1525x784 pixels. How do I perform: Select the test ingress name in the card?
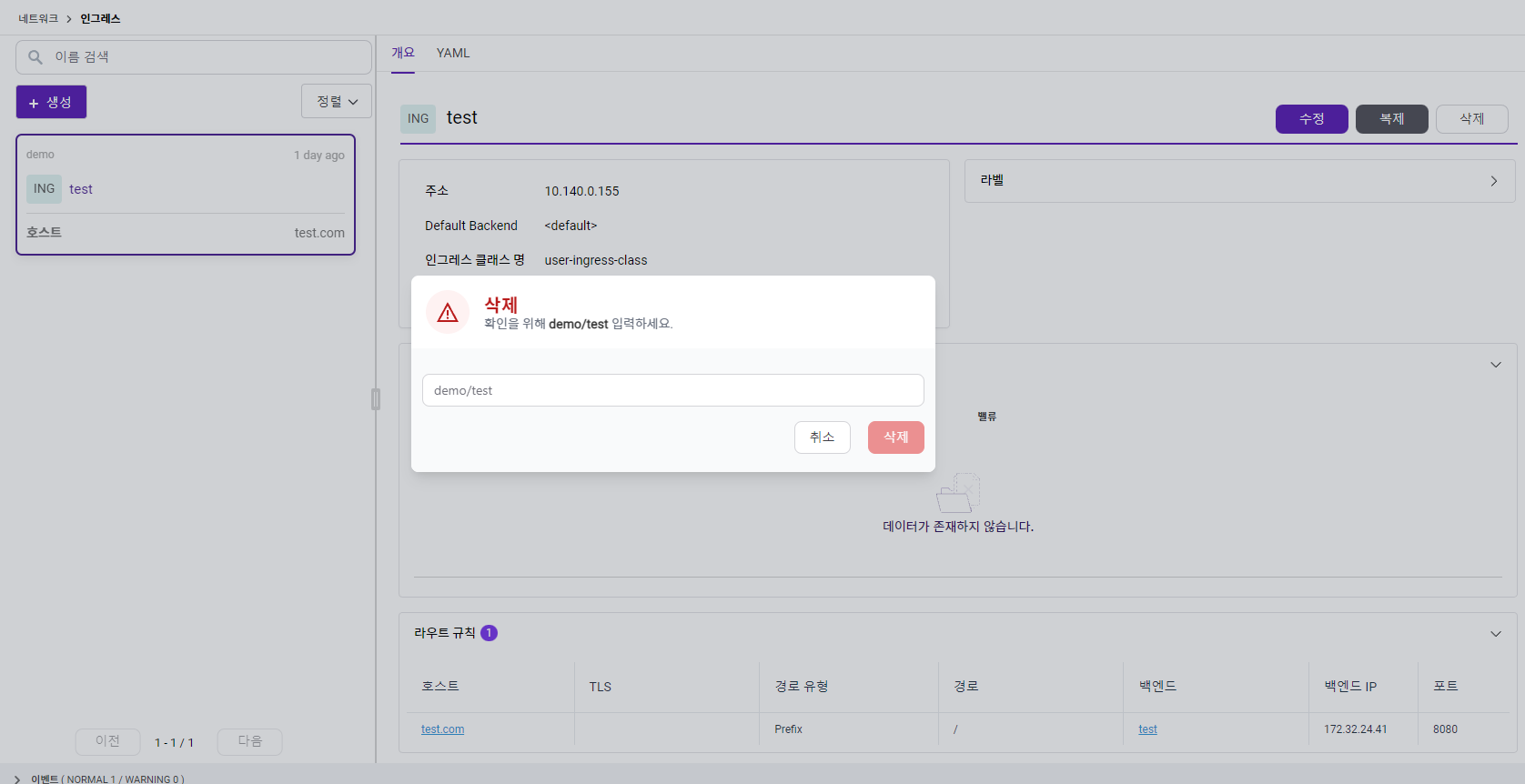click(x=81, y=189)
